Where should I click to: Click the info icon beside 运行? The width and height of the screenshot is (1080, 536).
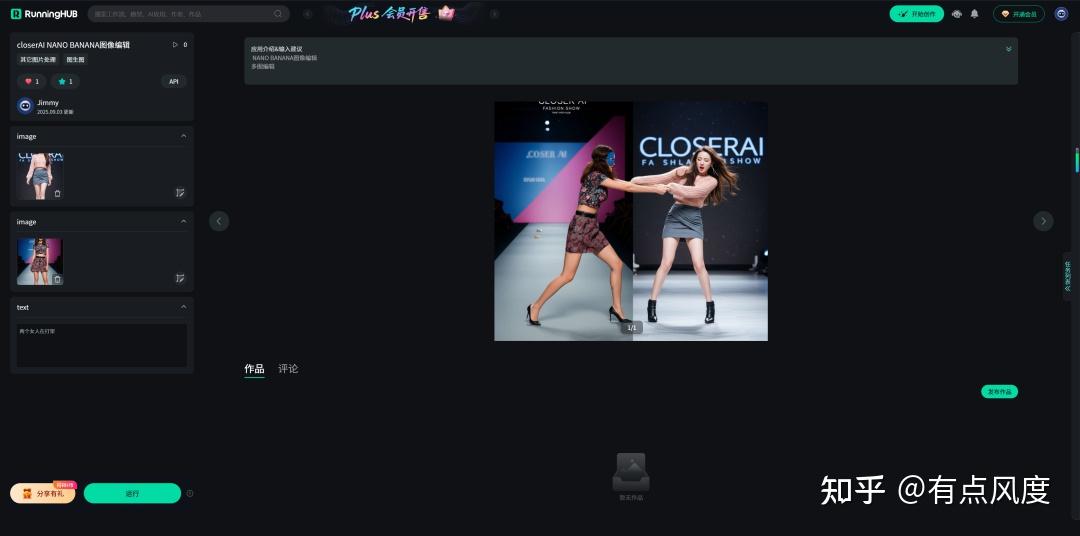(190, 493)
